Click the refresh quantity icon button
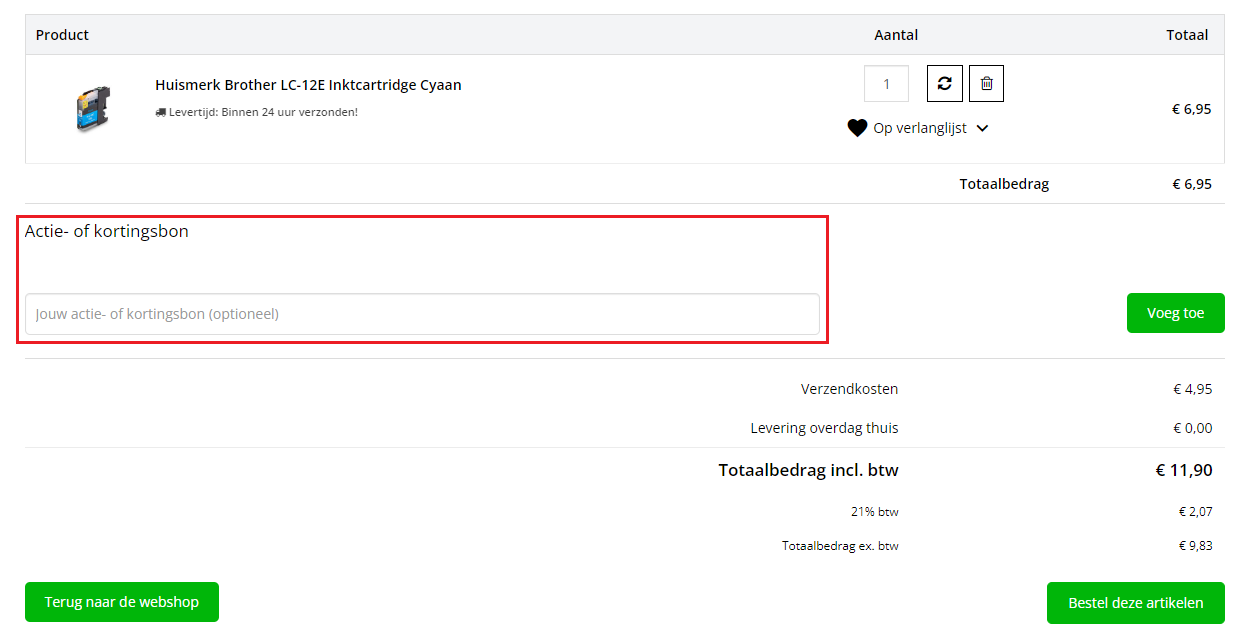 [945, 84]
